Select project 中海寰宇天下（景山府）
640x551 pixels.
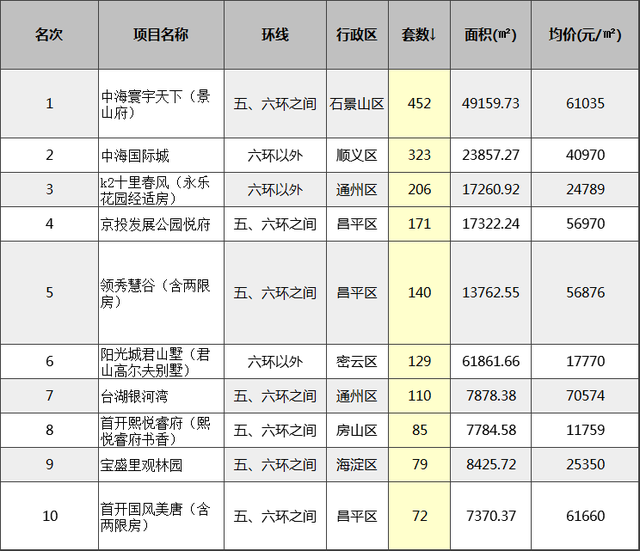click(x=161, y=104)
